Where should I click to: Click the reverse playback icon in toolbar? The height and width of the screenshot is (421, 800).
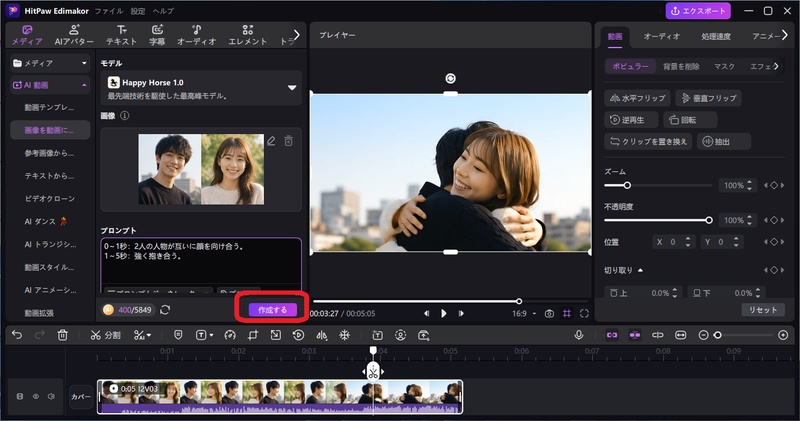tap(298, 335)
